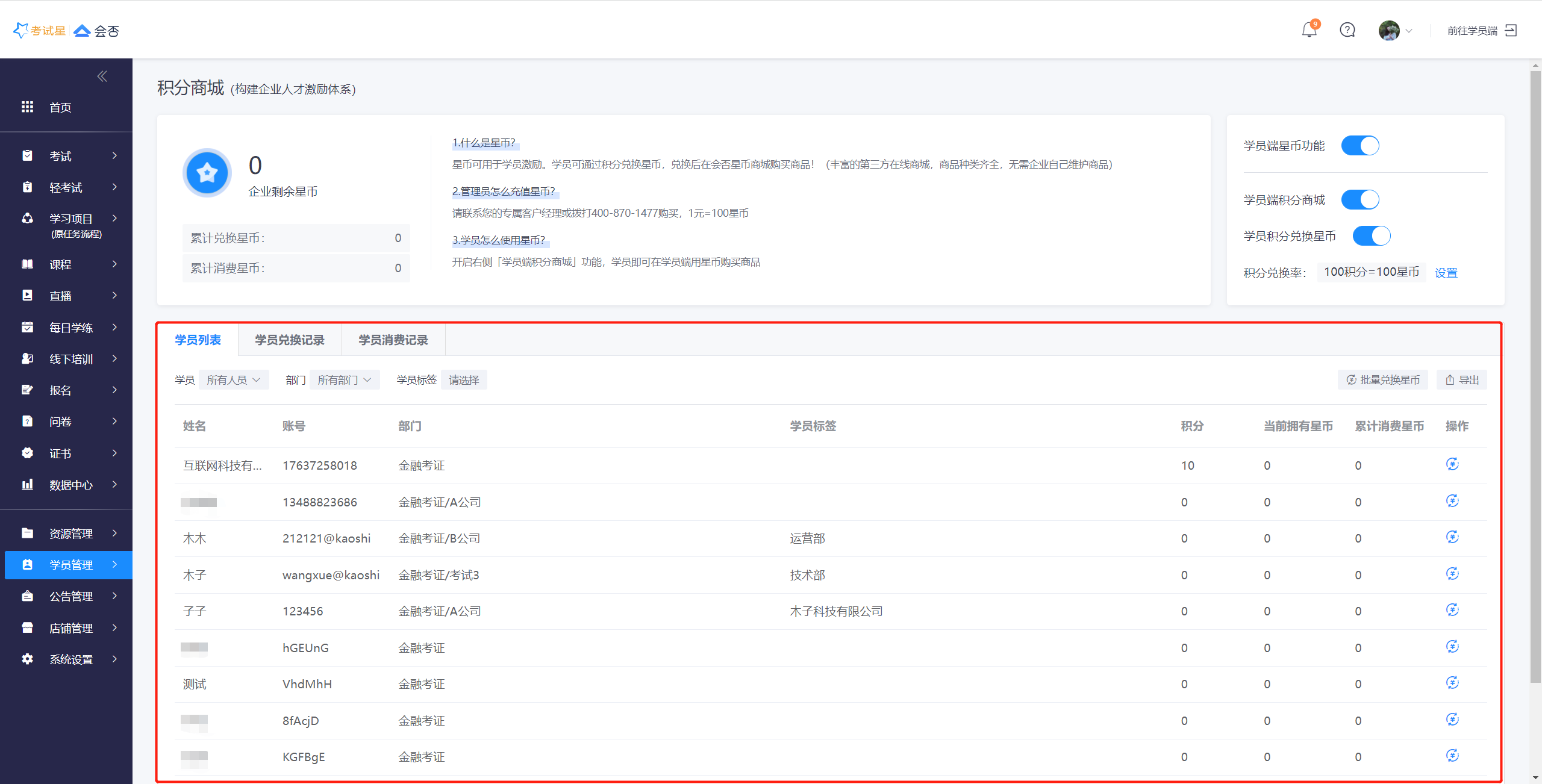Click the 批量兑换星币 button

(x=1382, y=380)
